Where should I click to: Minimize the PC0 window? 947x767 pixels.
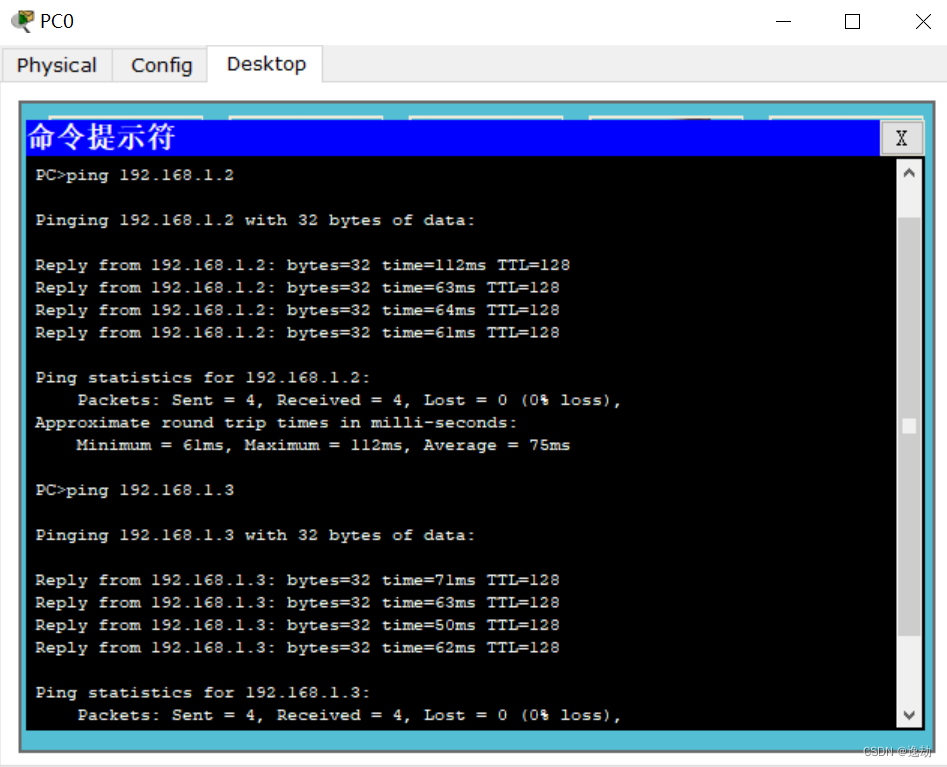click(x=783, y=22)
